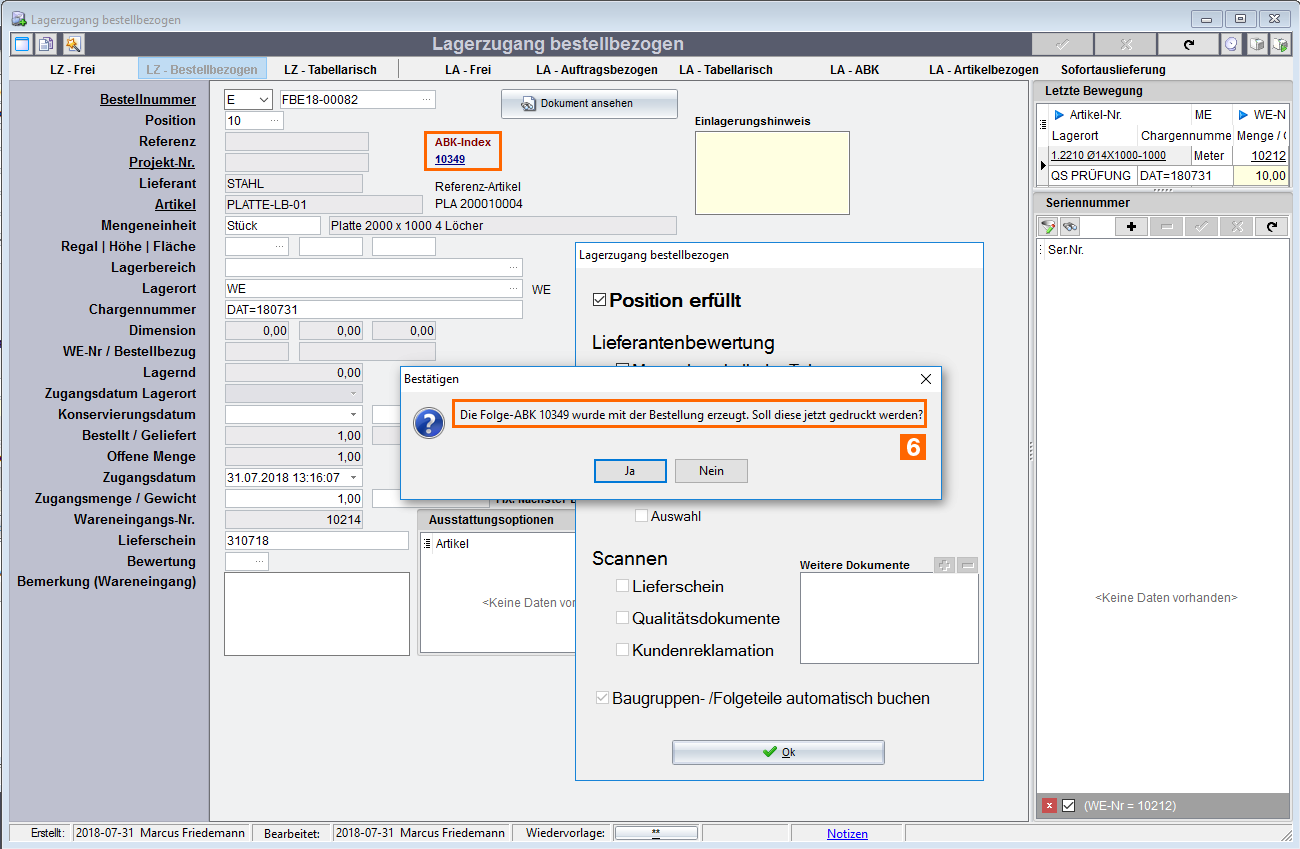Open the order type dropdown showing E
Image resolution: width=1300 pixels, height=849 pixels.
(263, 100)
